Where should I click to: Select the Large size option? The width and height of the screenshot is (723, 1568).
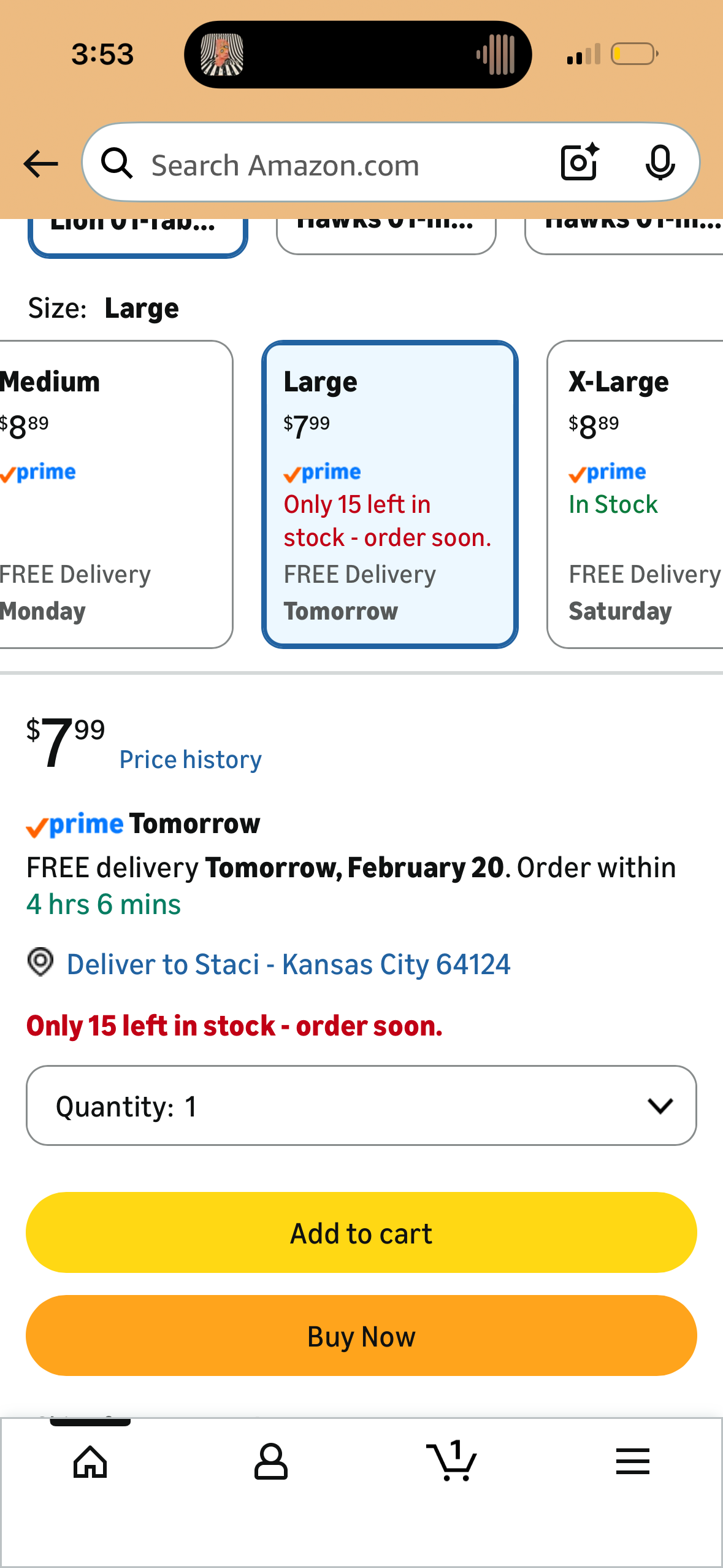click(x=390, y=494)
